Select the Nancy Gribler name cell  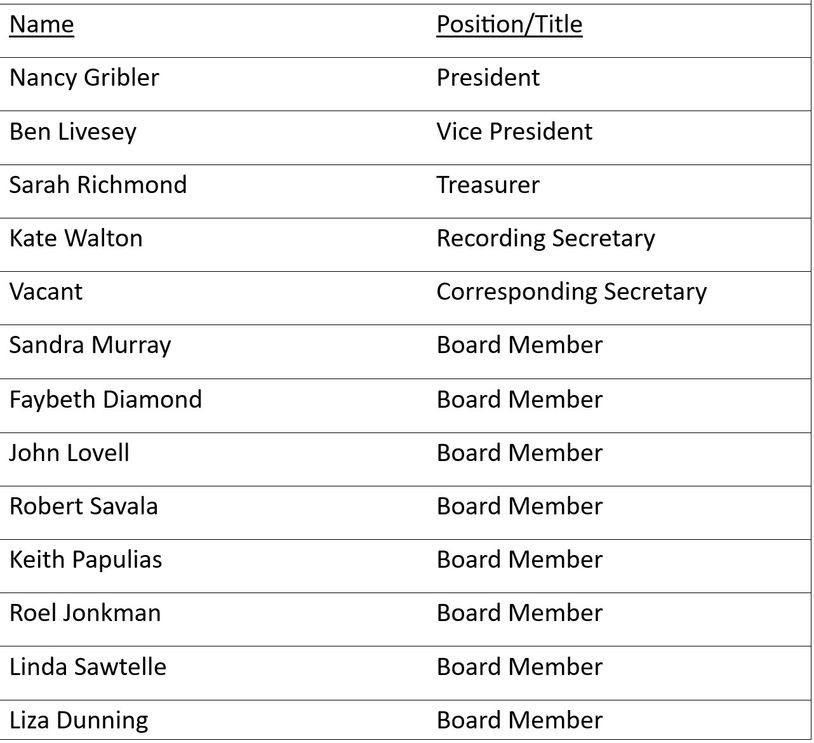pyautogui.click(x=84, y=78)
